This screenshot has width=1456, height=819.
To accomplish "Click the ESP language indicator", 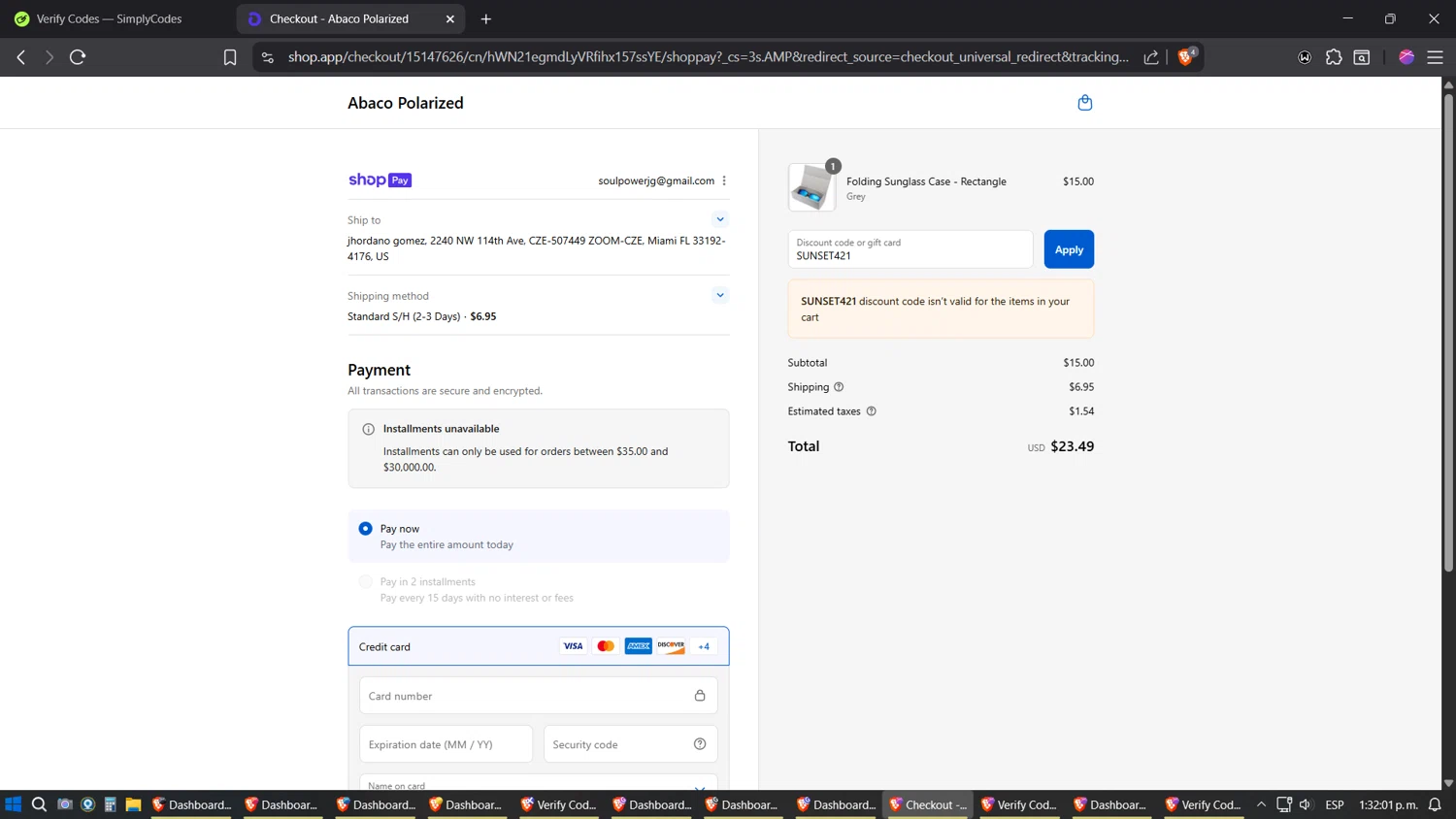I will [x=1335, y=804].
